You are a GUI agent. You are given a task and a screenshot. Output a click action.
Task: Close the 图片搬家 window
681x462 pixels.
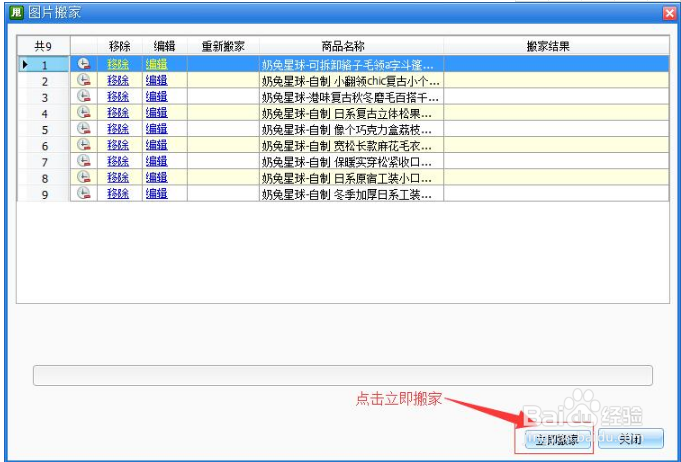[x=670, y=14]
